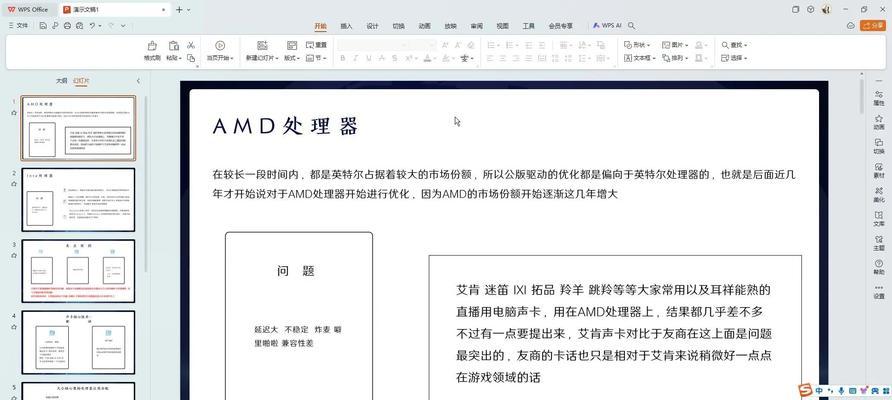Click the Save icon in quick toolbar
The image size is (892, 400).
(x=43, y=26)
